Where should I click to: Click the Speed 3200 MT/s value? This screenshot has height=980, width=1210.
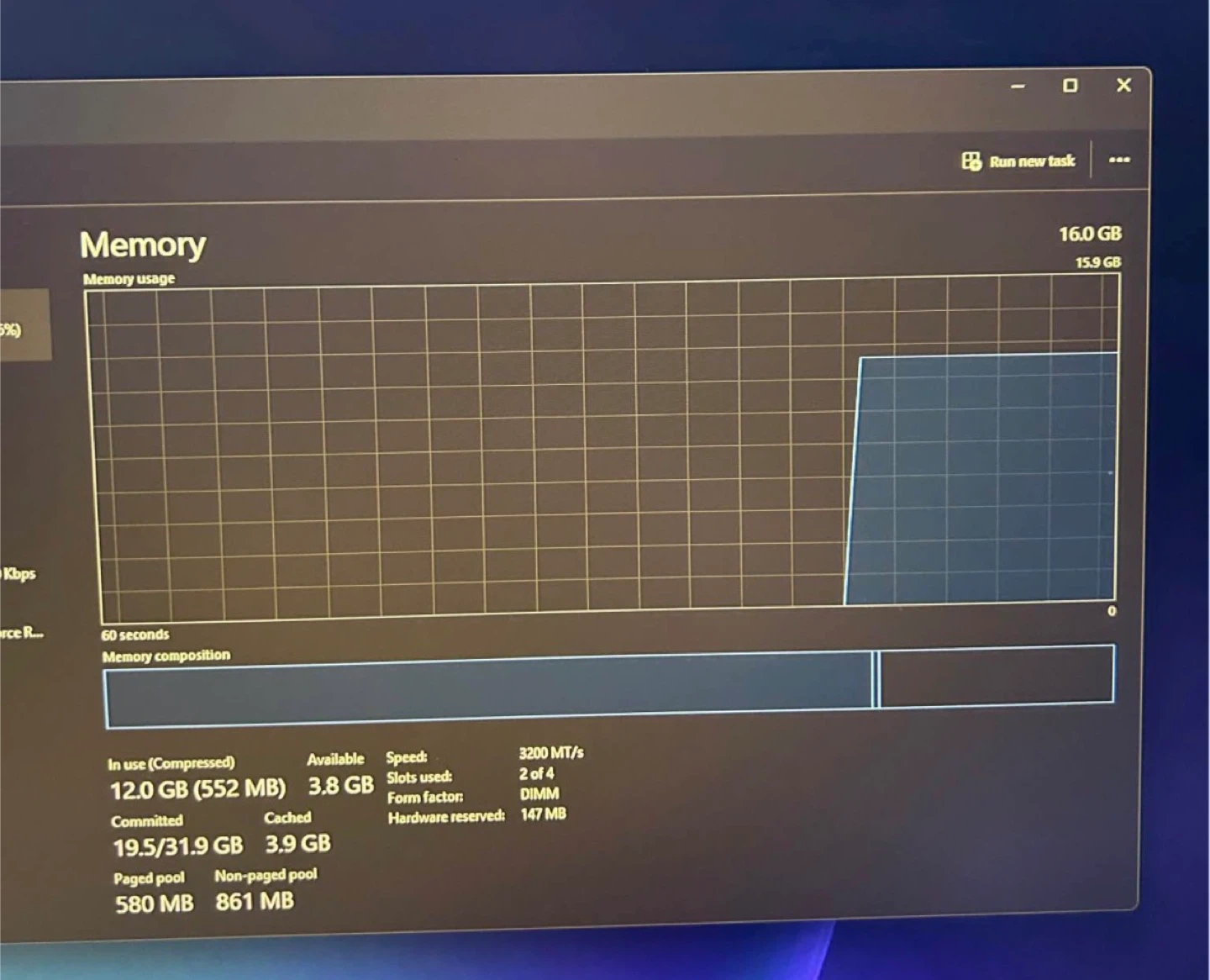click(x=550, y=753)
